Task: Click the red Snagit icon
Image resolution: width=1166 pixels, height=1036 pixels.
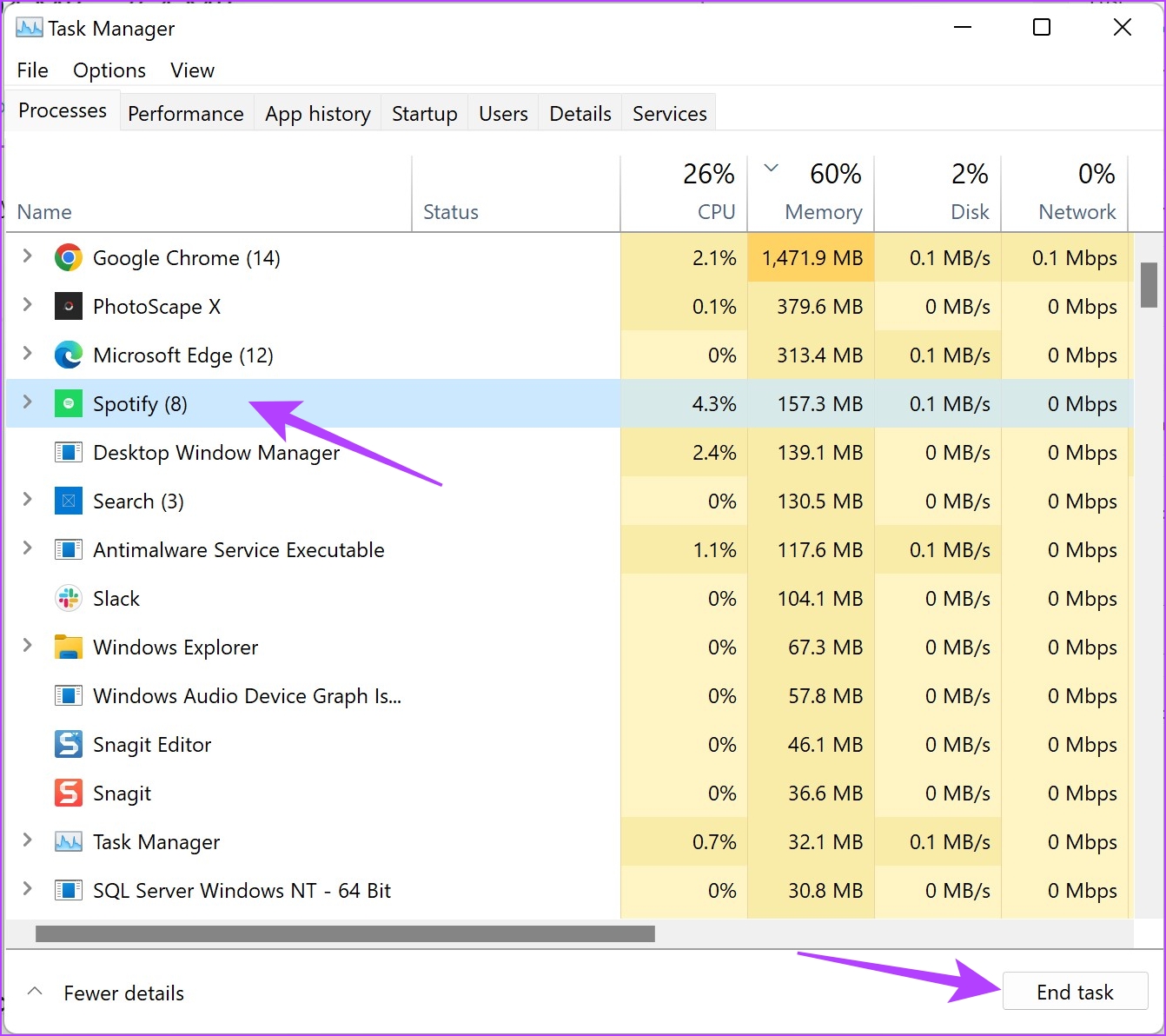Action: 69,794
